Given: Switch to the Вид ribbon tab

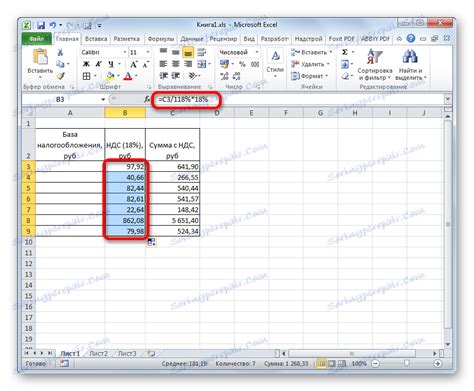Looking at the screenshot, I should [249, 39].
